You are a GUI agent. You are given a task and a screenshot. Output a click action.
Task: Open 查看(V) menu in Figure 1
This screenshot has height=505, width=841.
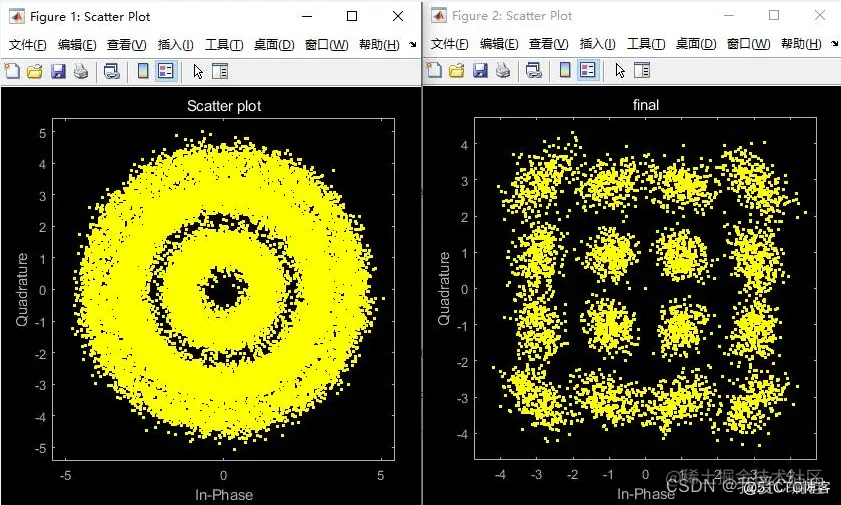pos(126,44)
